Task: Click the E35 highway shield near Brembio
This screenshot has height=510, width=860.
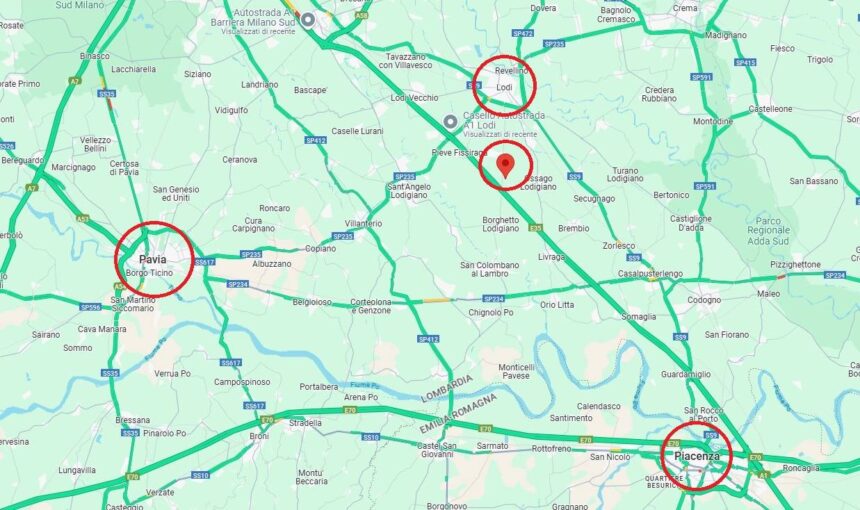Action: [535, 228]
